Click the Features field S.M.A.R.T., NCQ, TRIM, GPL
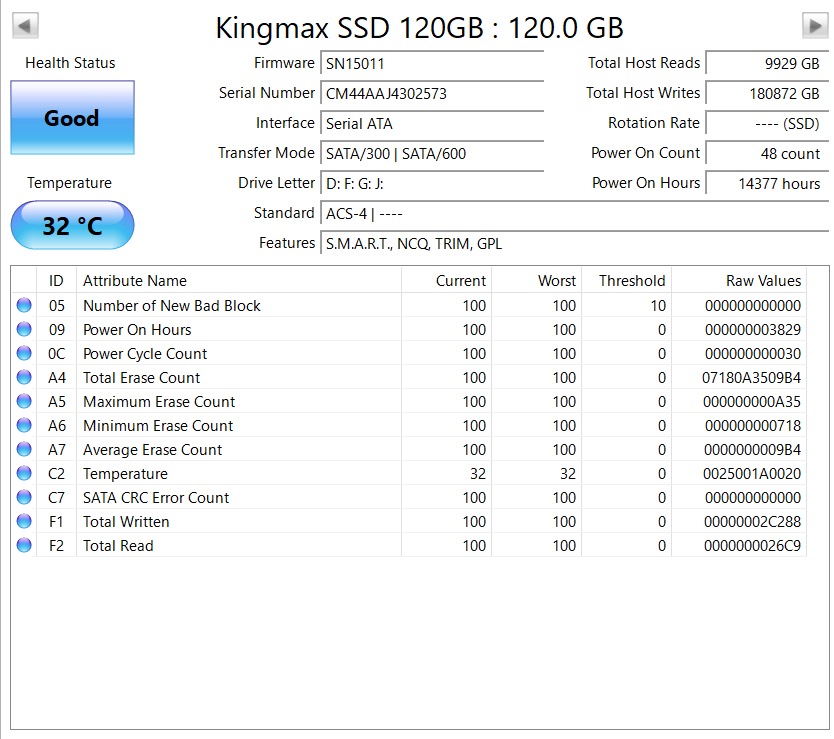This screenshot has width=834, height=739. (x=574, y=244)
